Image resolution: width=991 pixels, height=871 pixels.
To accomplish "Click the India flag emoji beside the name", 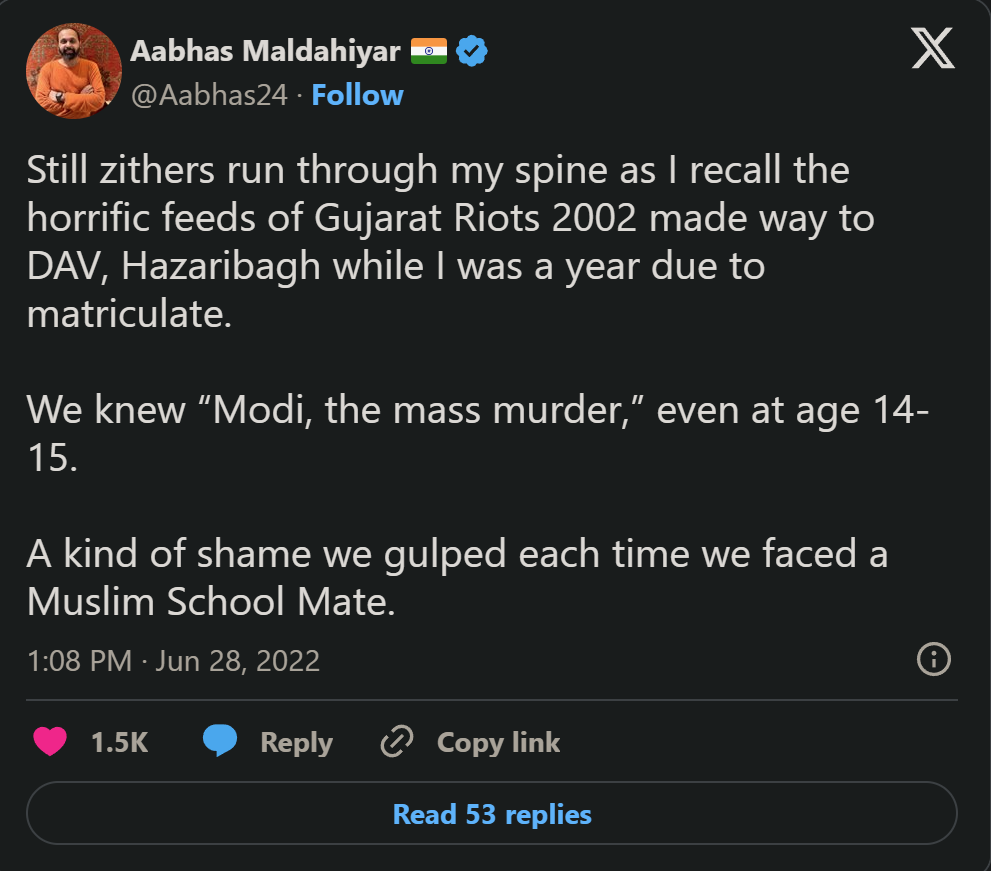I will pos(430,48).
